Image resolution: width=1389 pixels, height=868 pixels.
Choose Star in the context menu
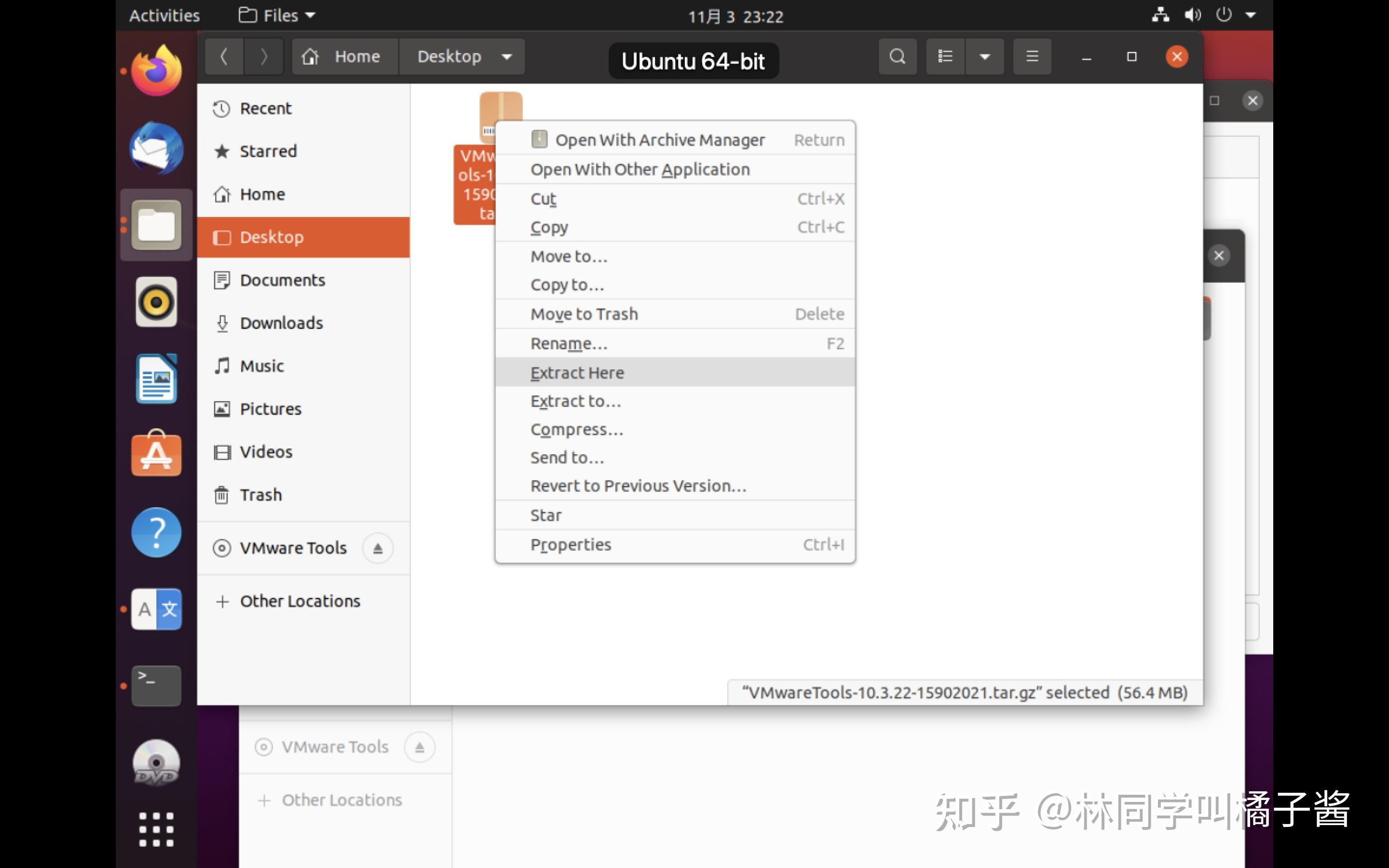(x=675, y=515)
